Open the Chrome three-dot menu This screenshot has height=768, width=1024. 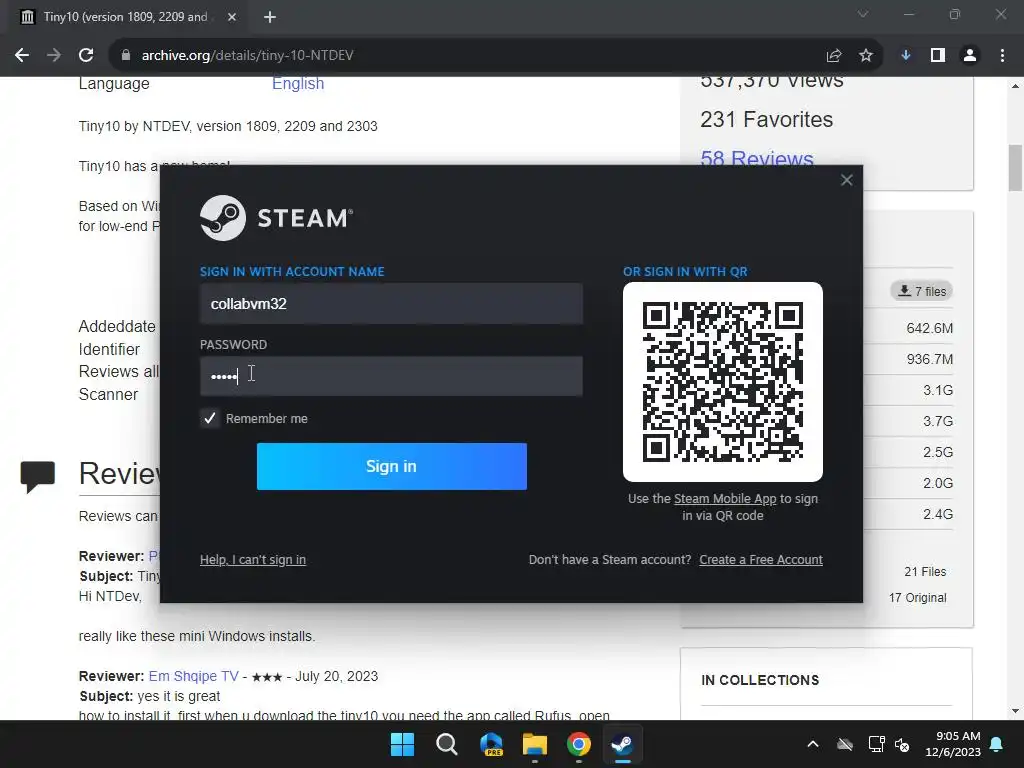coord(1002,56)
